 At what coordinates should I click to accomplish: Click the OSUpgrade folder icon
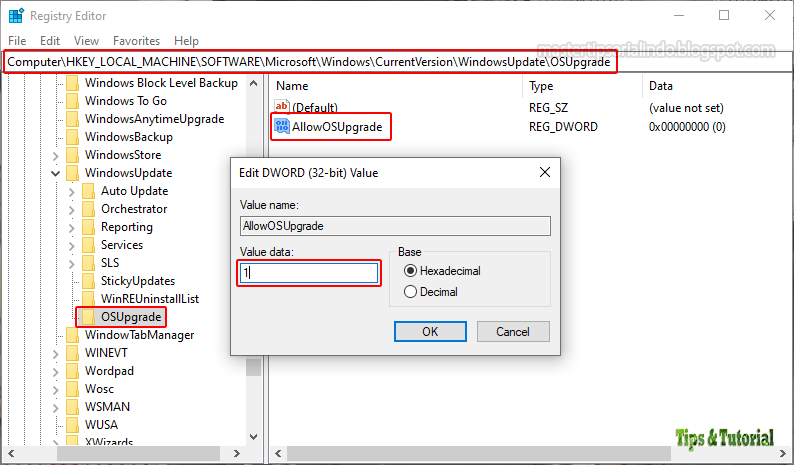click(x=89, y=317)
